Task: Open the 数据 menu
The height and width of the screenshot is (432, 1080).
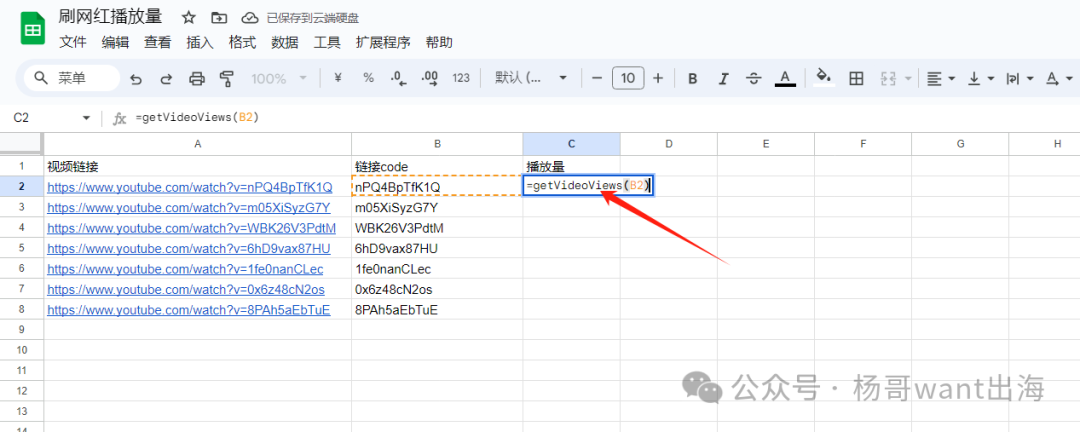Action: [x=285, y=43]
